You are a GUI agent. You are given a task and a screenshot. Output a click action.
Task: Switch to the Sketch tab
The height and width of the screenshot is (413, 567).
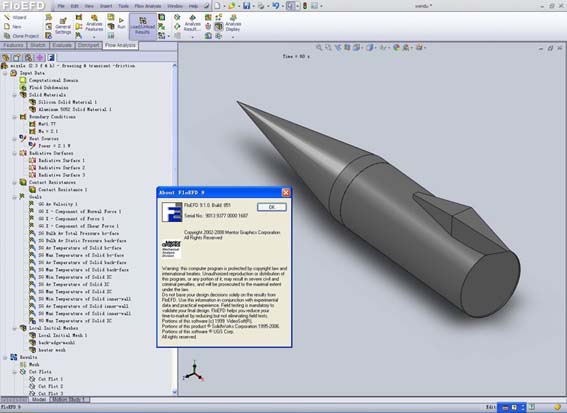tap(38, 45)
